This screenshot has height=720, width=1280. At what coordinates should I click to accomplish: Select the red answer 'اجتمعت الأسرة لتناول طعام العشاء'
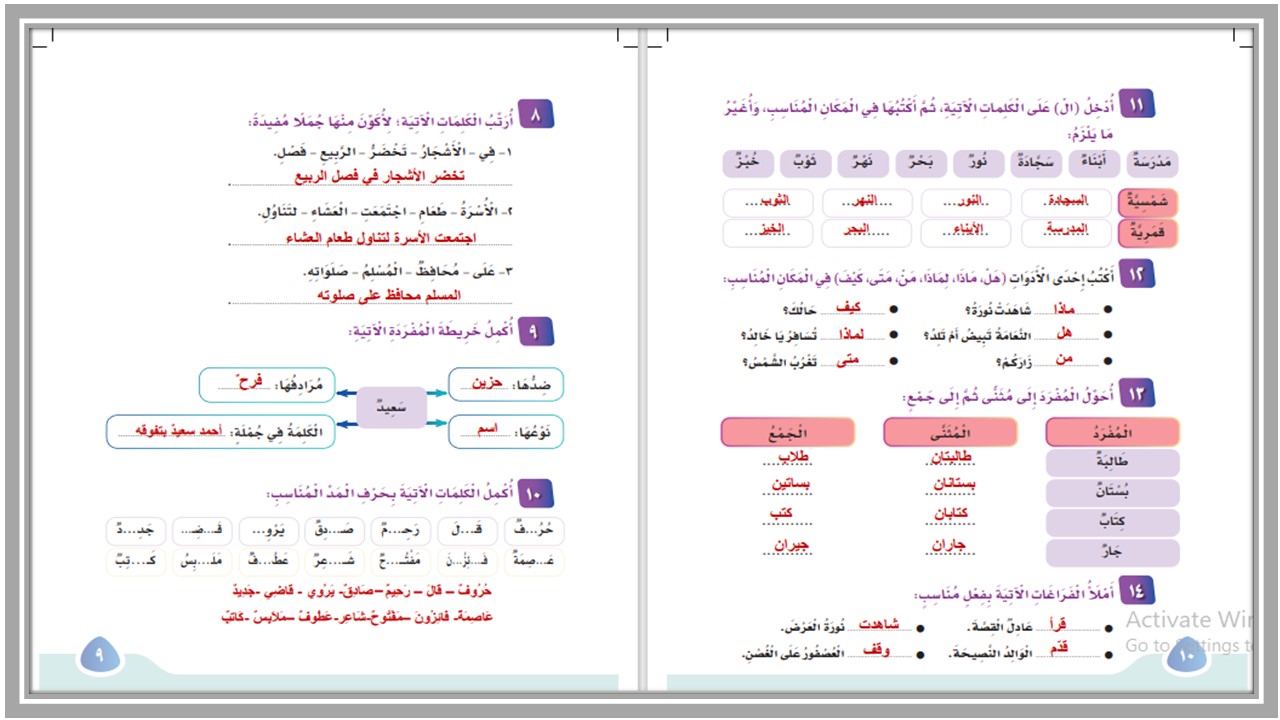(380, 238)
